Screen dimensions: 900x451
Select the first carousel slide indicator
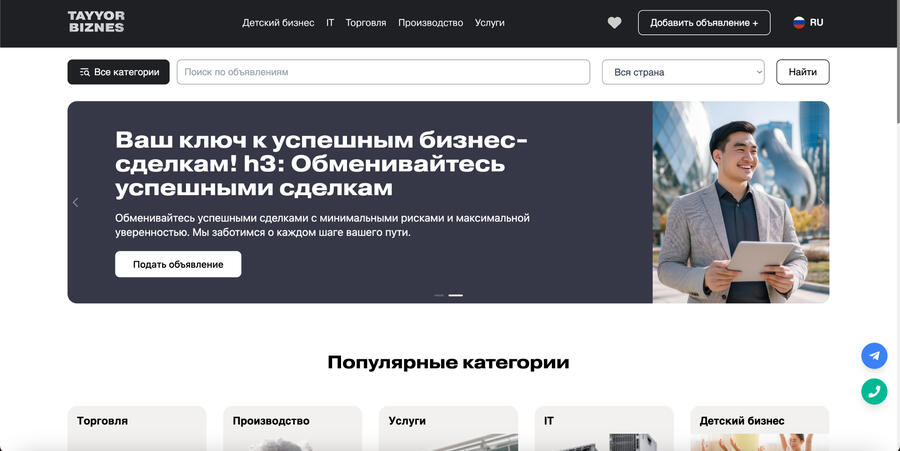pos(439,295)
